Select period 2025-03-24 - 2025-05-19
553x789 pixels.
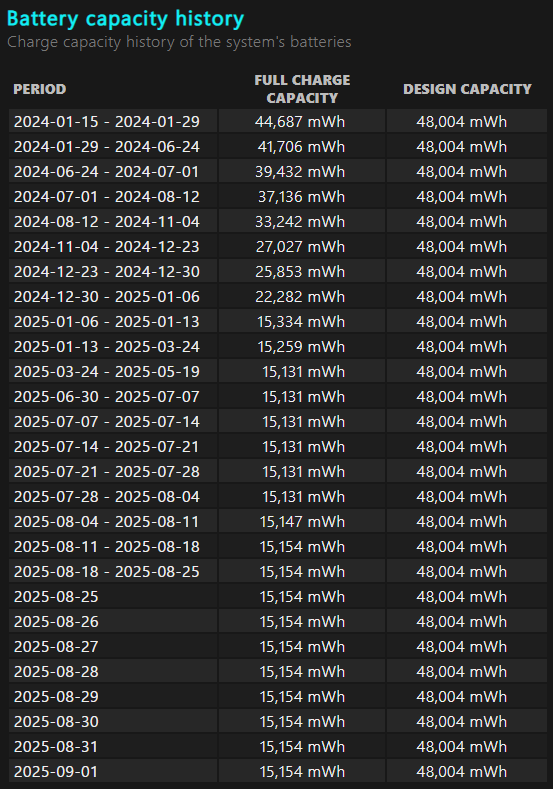coord(107,372)
